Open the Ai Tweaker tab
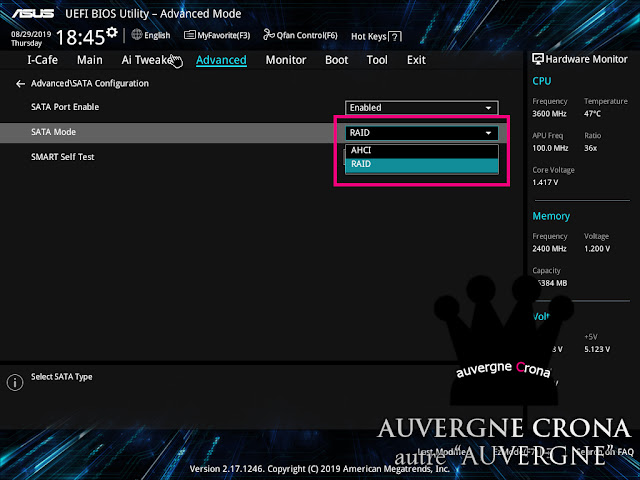 pos(149,60)
